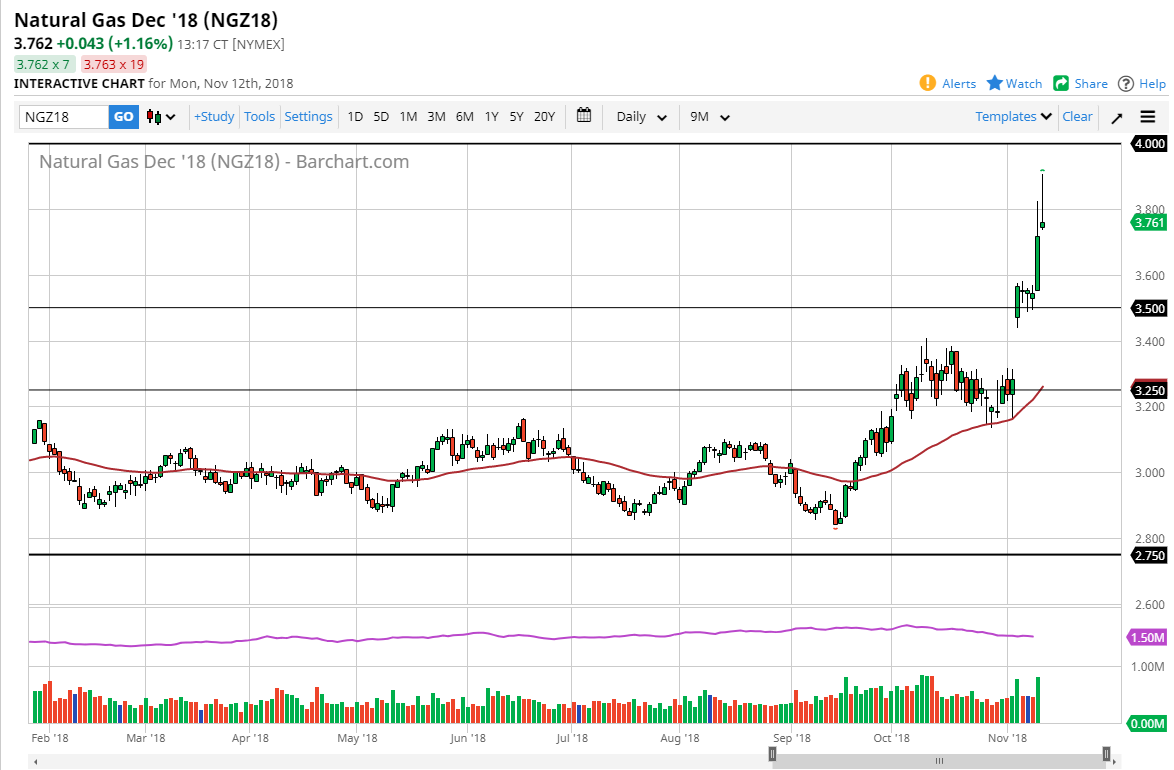The width and height of the screenshot is (1174, 770).
Task: Click the right handle of the range slider
Action: (1106, 754)
